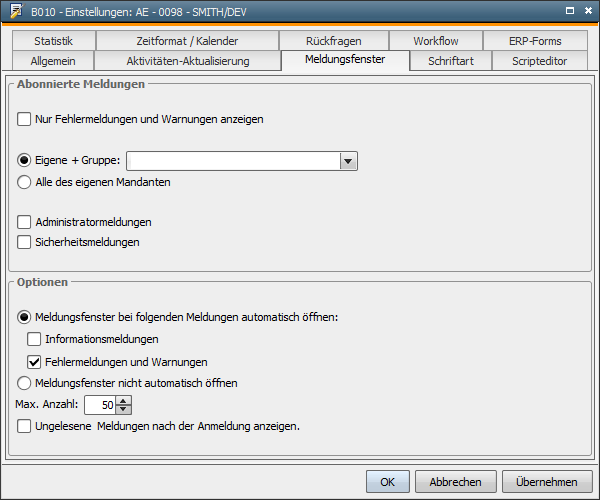Click inside the Gruppe combo box field
The image size is (600, 500).
click(232, 161)
